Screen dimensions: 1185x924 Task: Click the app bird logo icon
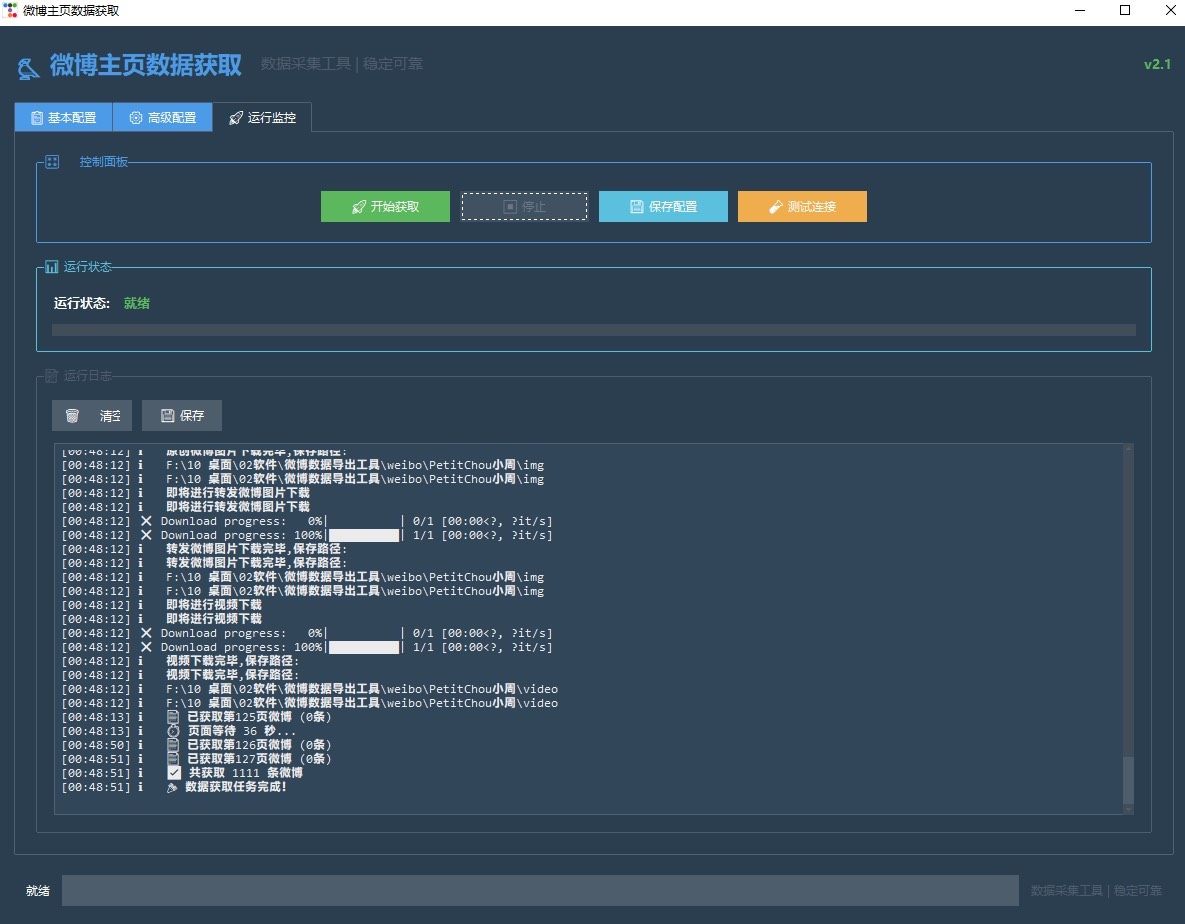coord(28,68)
